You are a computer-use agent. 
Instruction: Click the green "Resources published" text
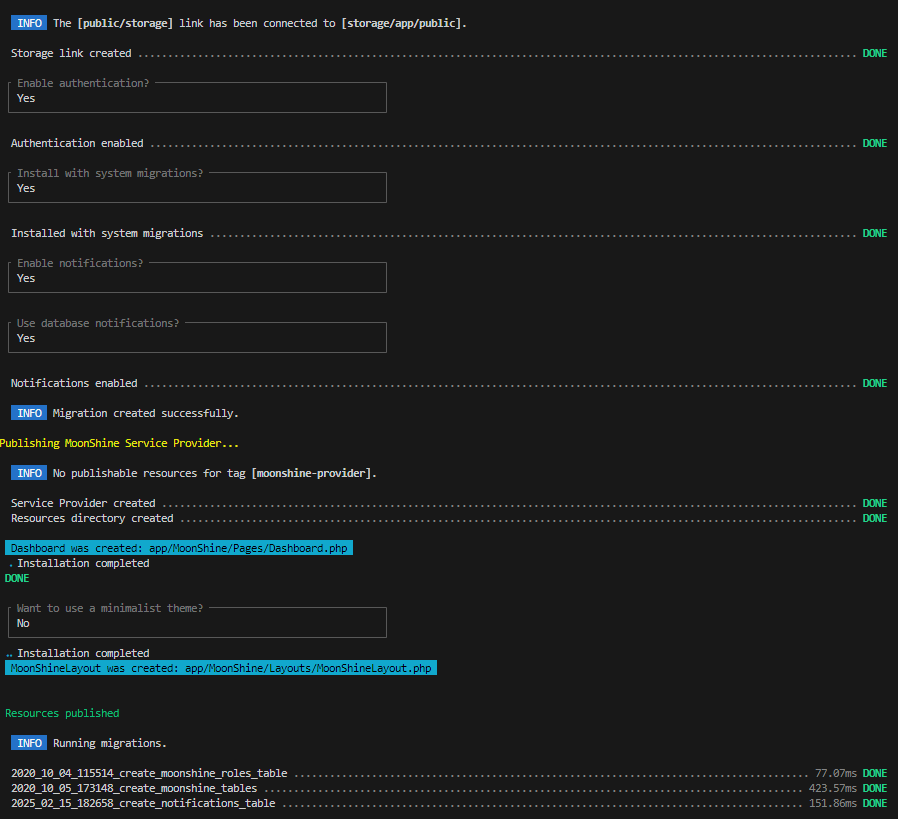(x=62, y=713)
